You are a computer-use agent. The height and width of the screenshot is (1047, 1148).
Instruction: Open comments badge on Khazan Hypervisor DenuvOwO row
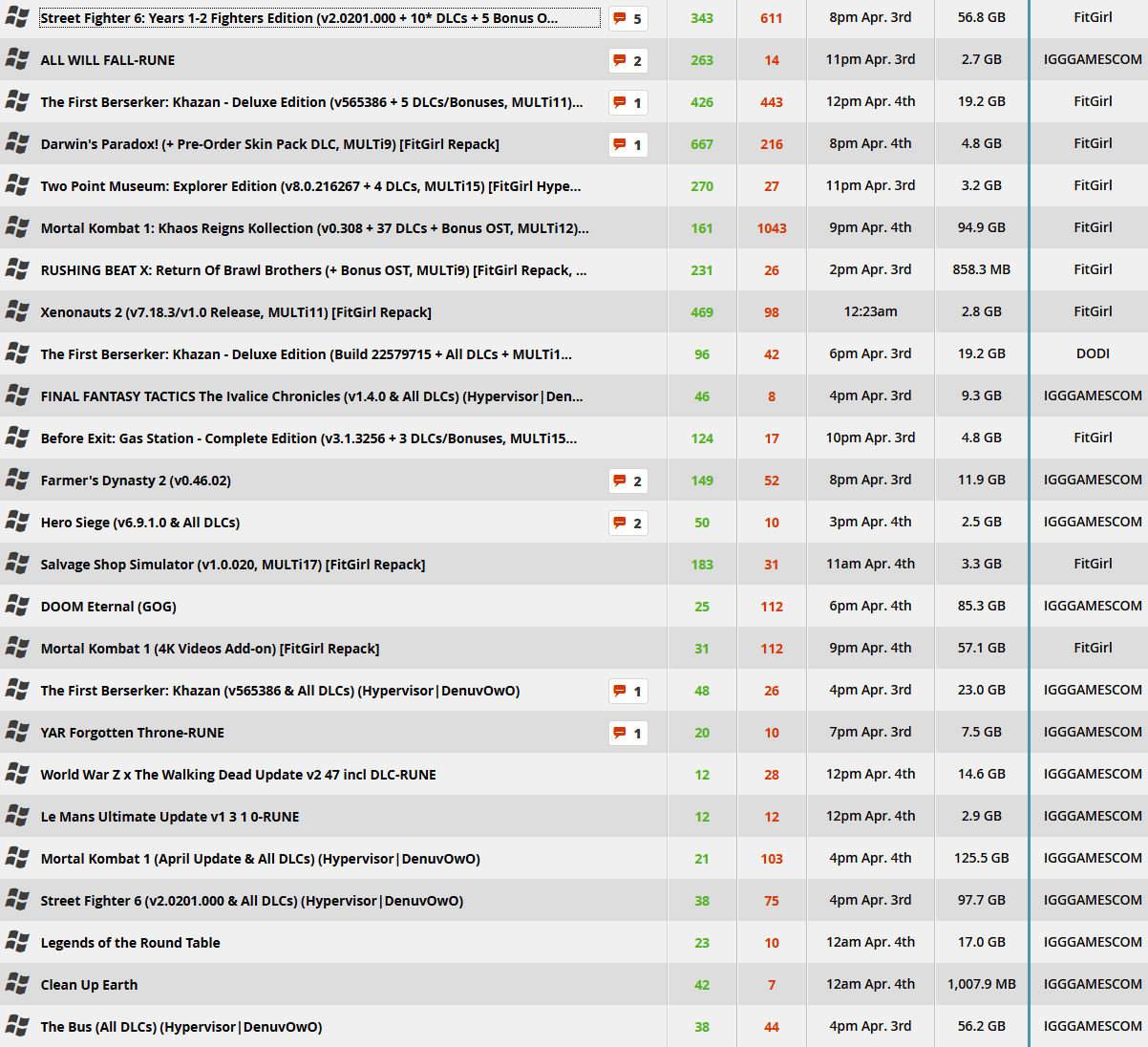(x=628, y=691)
